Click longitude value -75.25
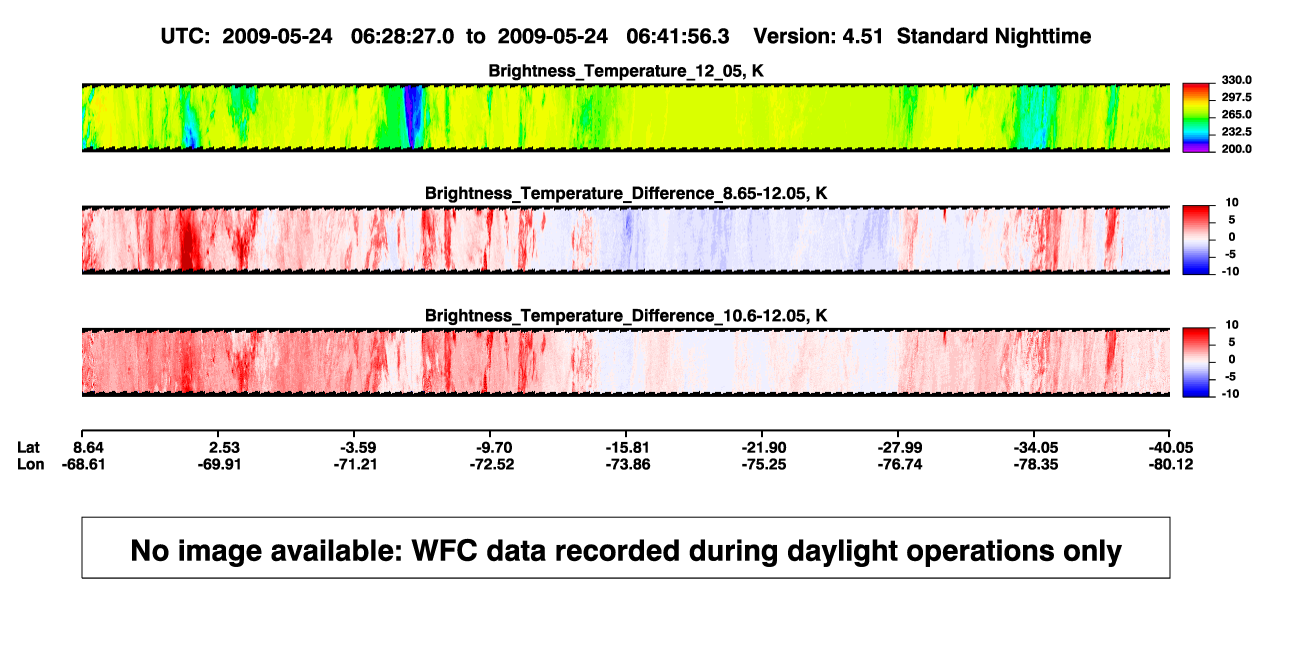The width and height of the screenshot is (1300, 667). (762, 464)
